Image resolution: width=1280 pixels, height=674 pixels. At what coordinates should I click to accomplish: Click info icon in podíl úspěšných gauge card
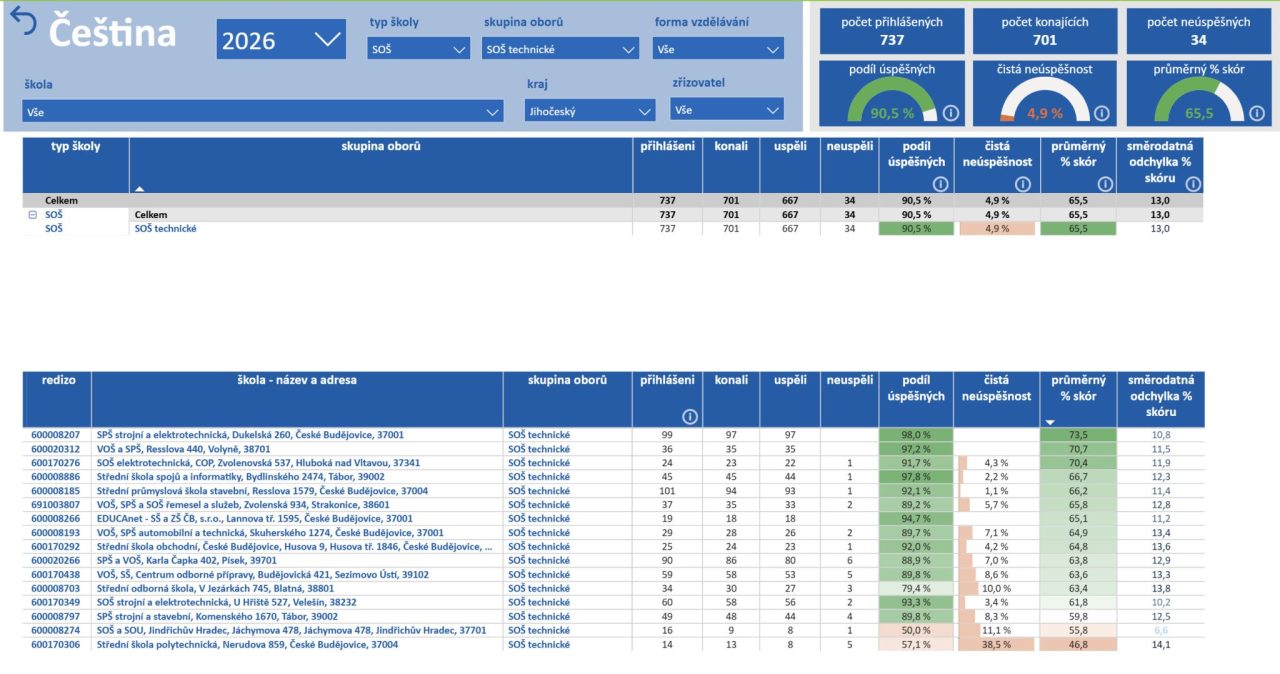tap(950, 114)
